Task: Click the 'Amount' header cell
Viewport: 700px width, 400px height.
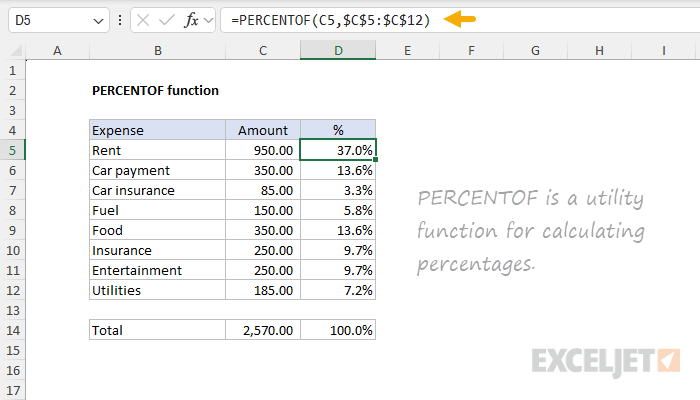Action: click(x=263, y=130)
